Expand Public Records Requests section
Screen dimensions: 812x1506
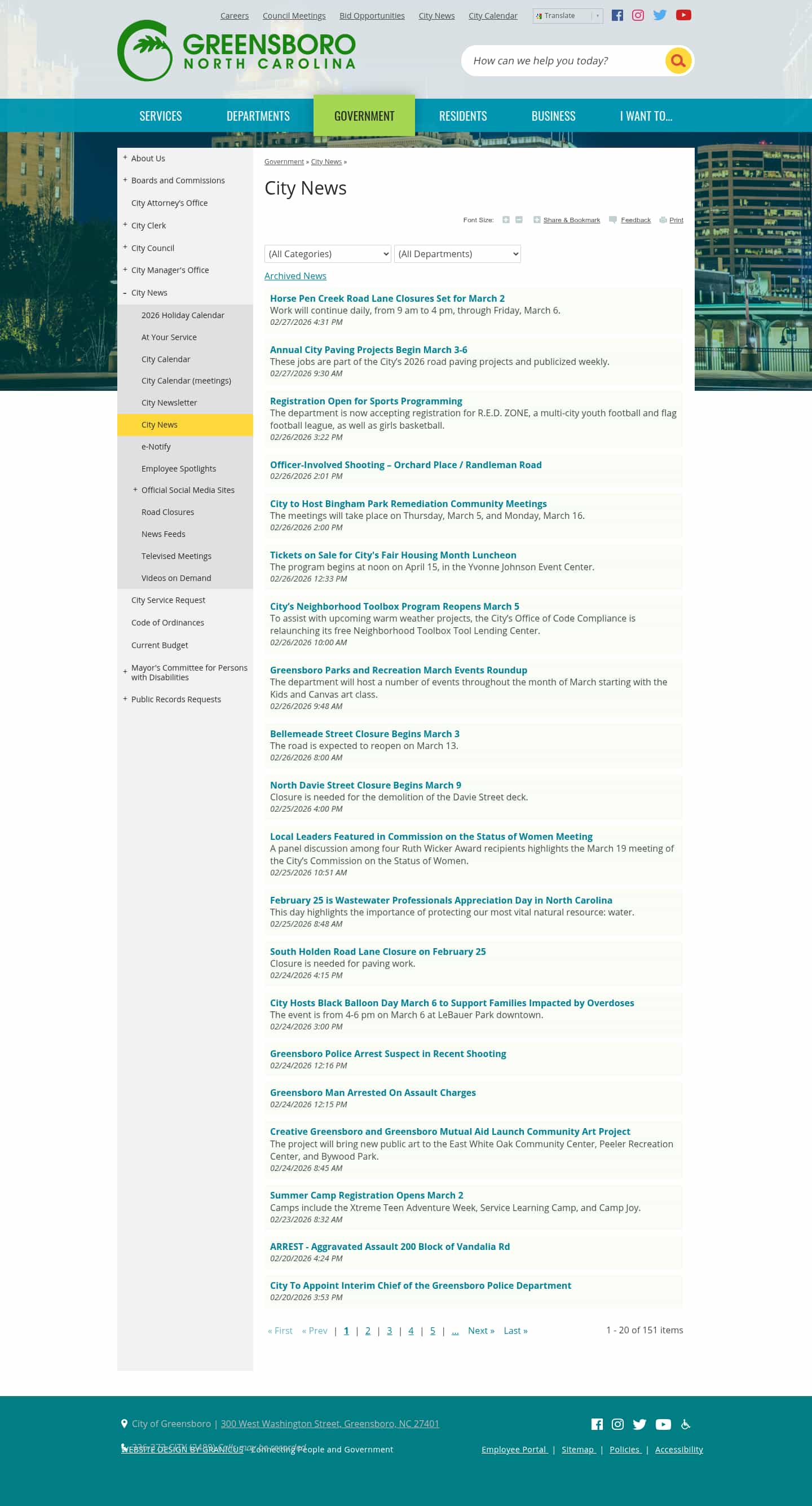tap(125, 699)
